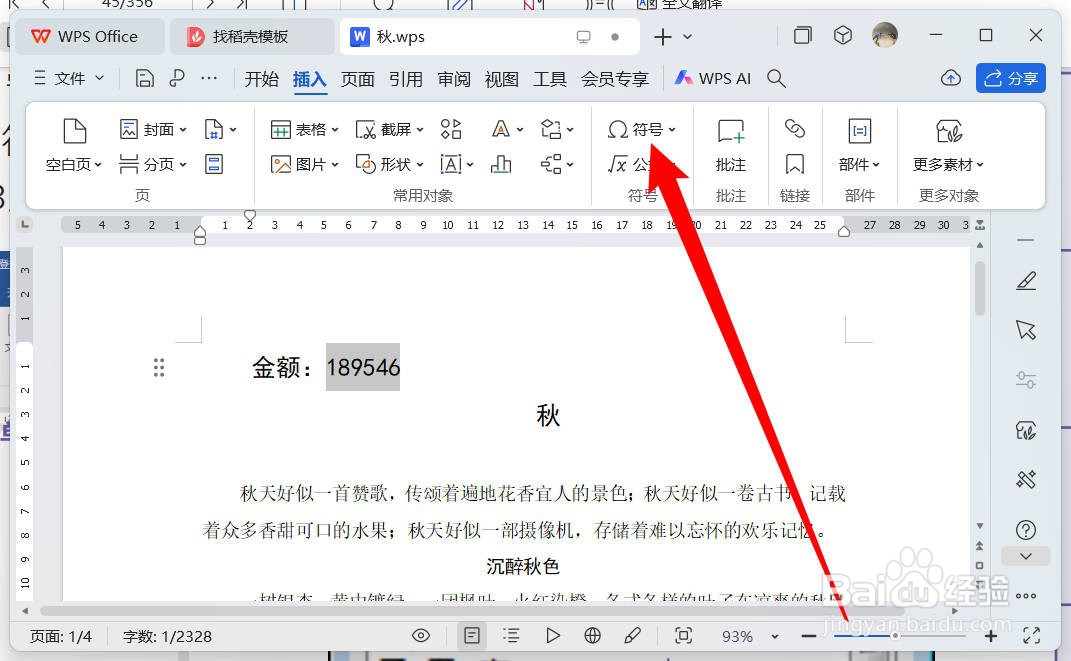Switch to full screen mode in status bar
Screen dimensions: 1071x661
pos(1031,635)
